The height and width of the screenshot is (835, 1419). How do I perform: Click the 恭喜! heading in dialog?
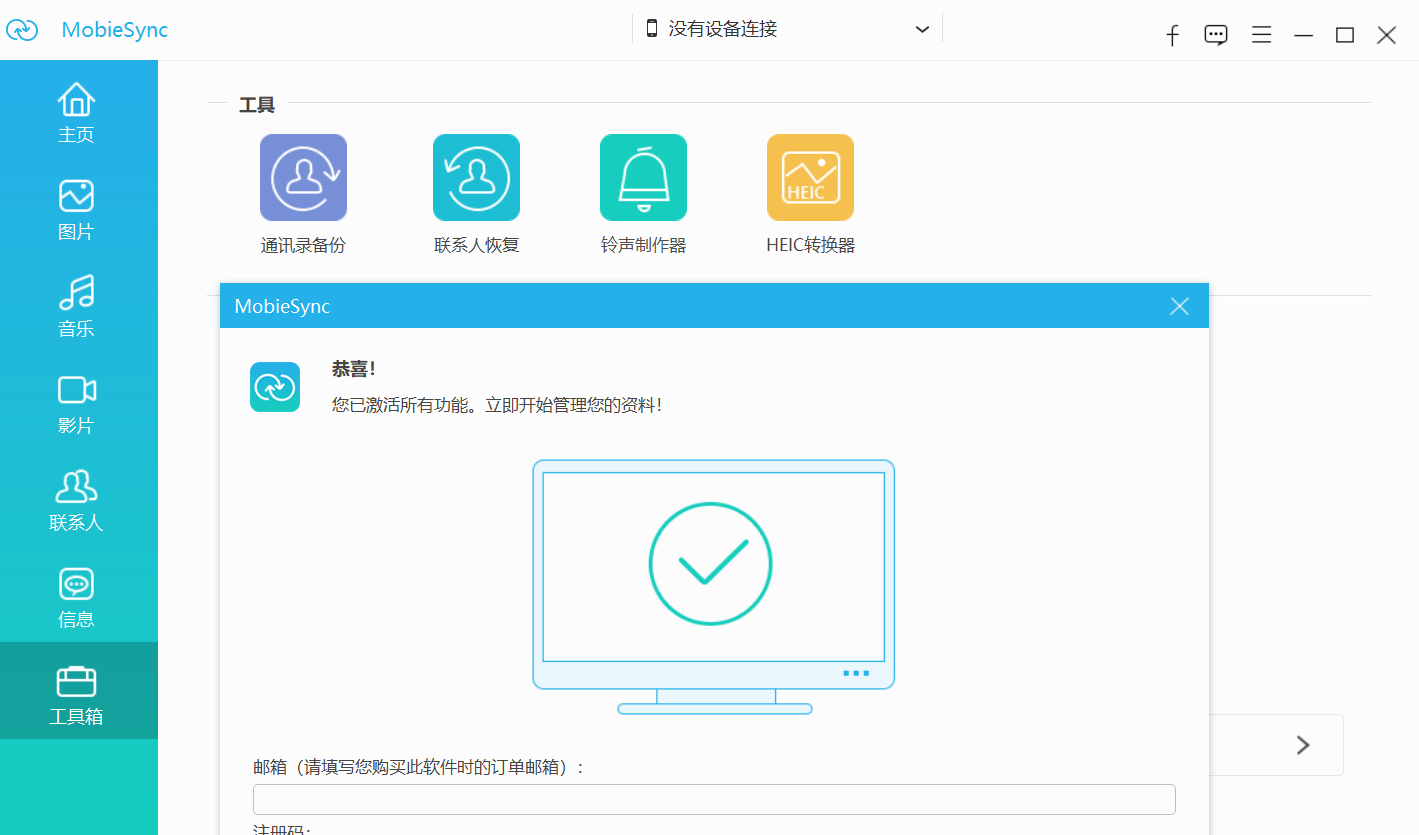[354, 369]
